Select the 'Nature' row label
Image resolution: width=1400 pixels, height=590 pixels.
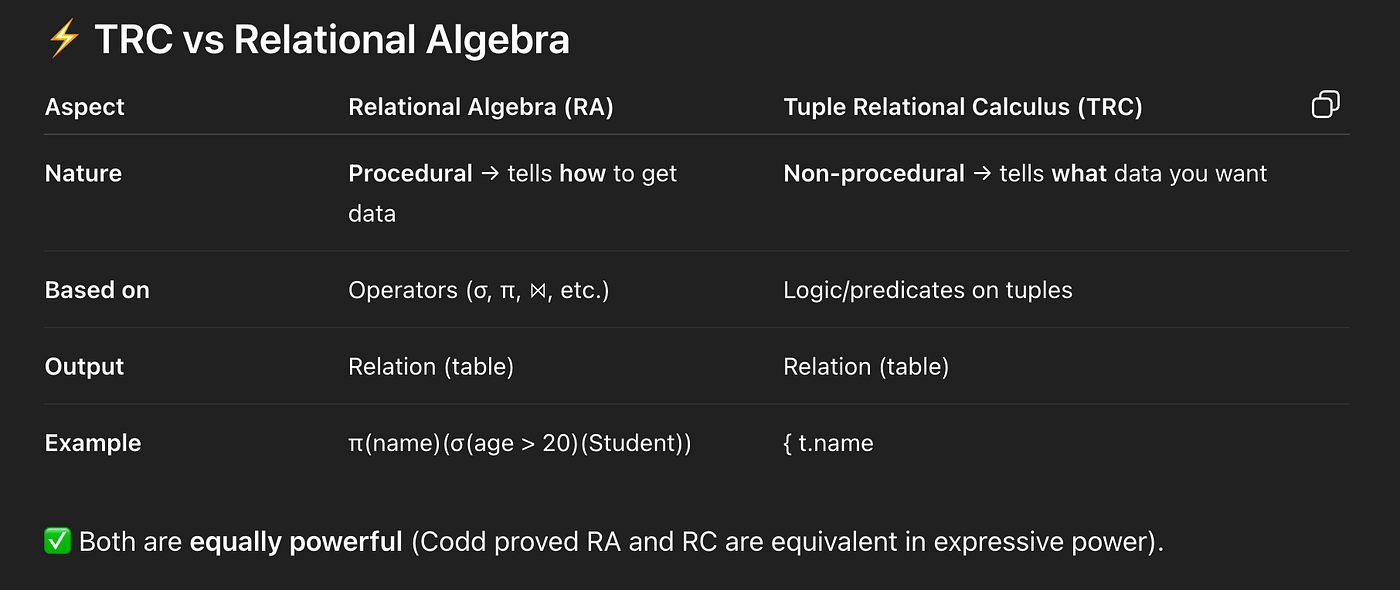[x=83, y=173]
